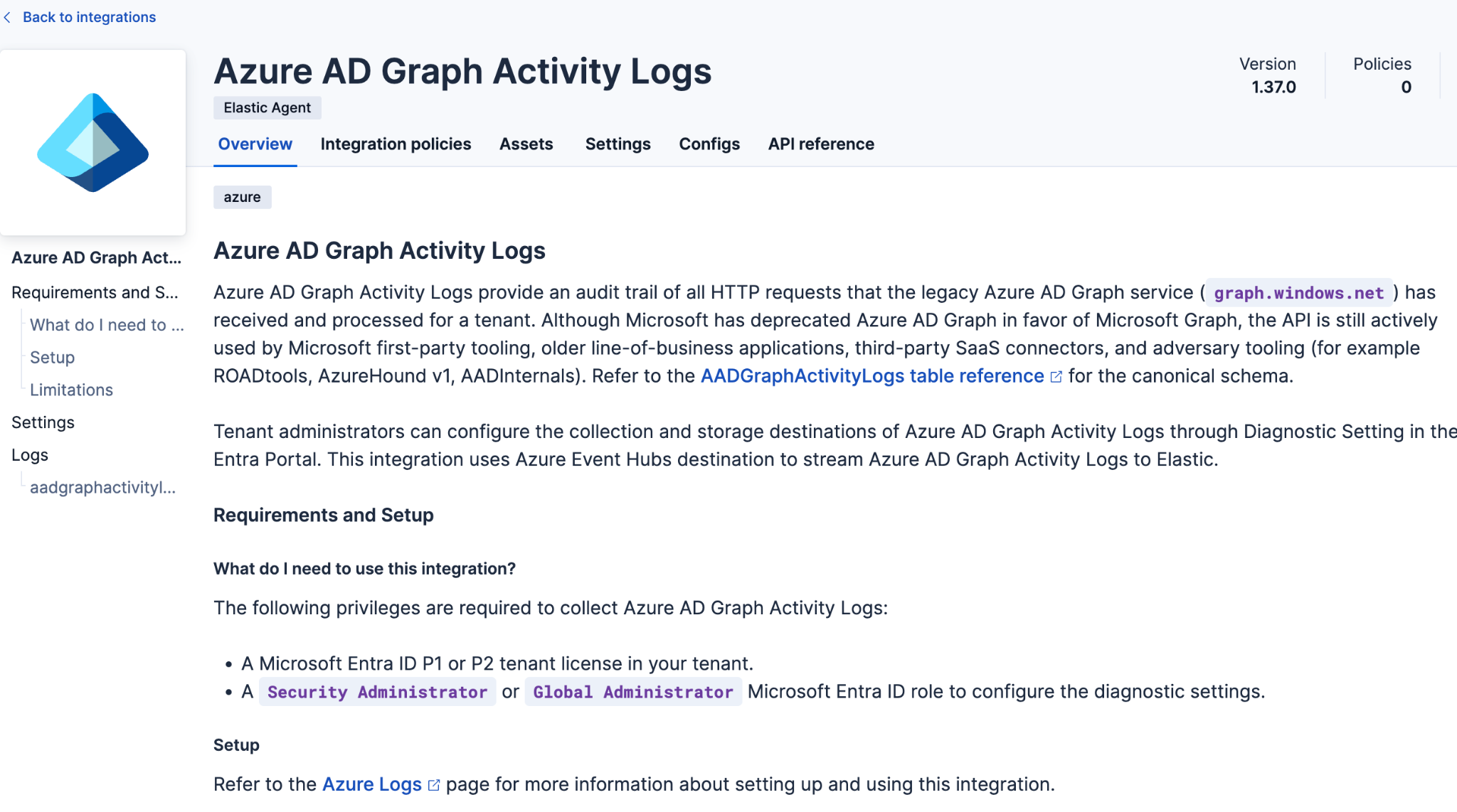Select Setup in the sidebar outline

coord(52,358)
